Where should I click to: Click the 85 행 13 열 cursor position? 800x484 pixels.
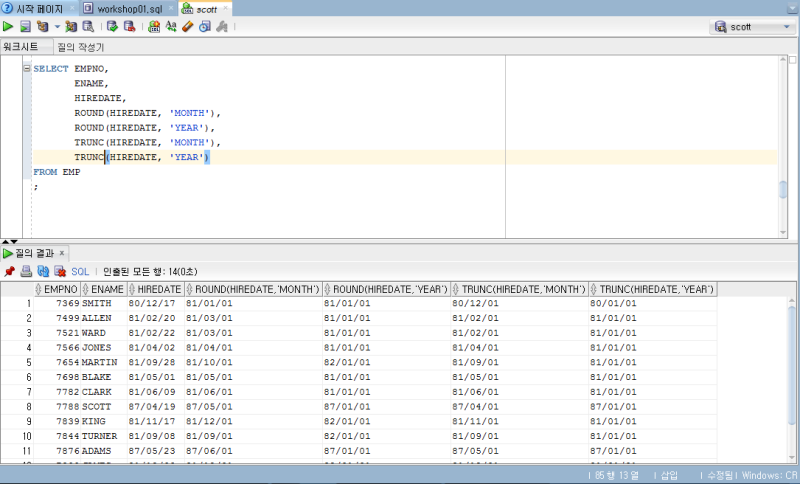pyautogui.click(x=616, y=475)
